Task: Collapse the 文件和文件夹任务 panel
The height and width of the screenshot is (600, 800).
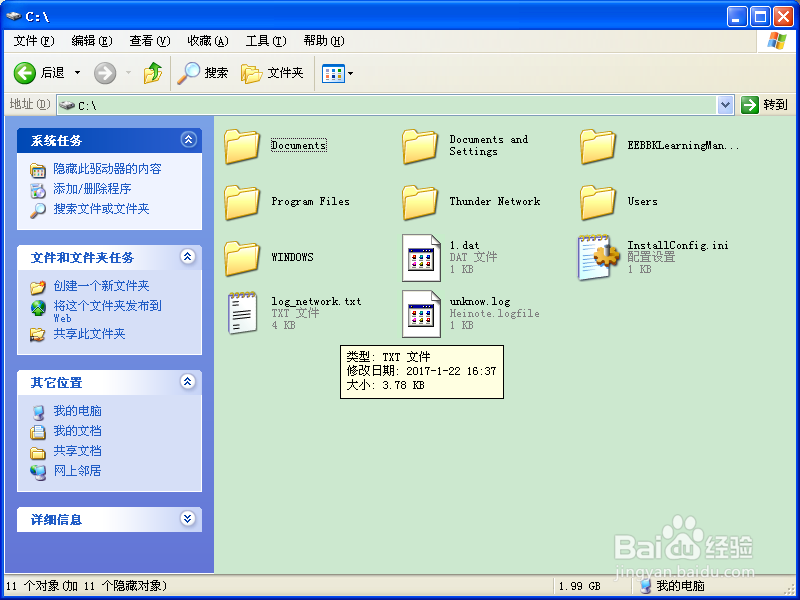Action: pos(188,256)
